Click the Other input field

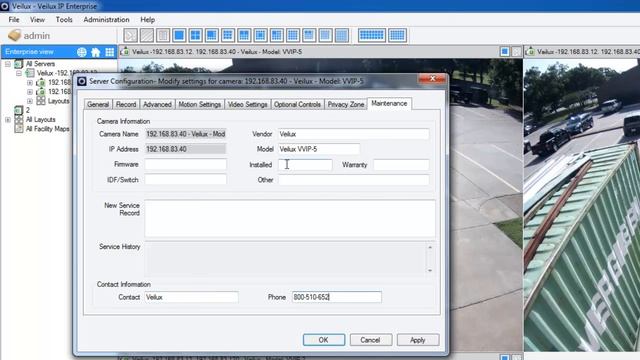pyautogui.click(x=353, y=180)
